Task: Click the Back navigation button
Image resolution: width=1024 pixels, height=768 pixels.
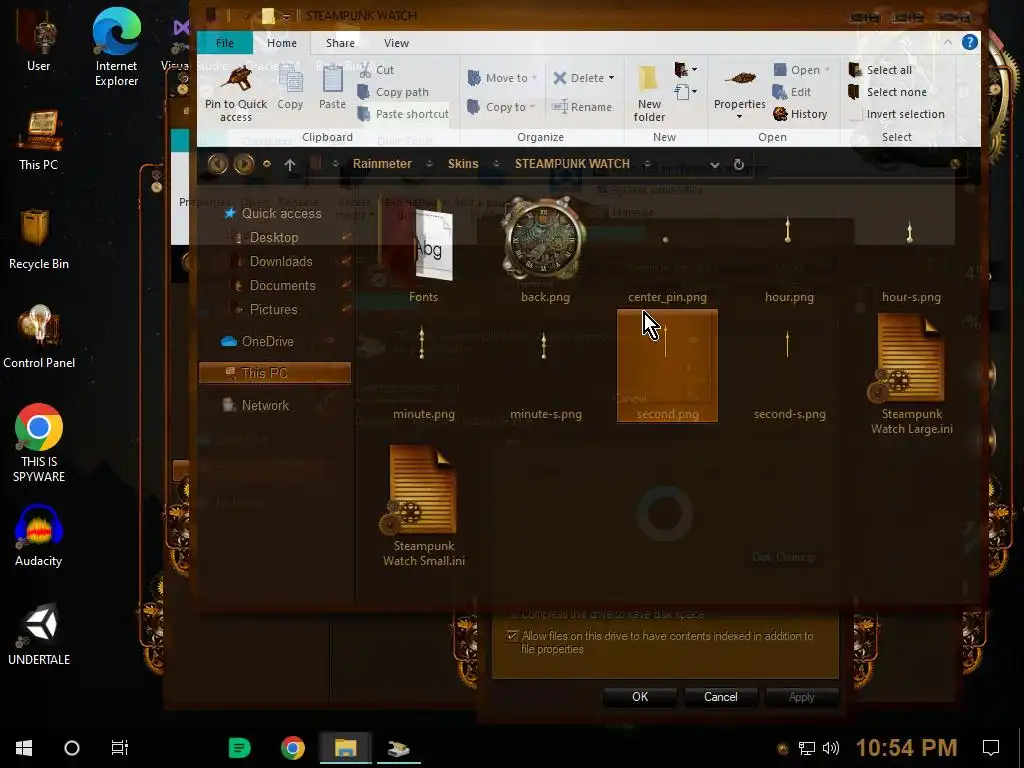Action: 217,164
